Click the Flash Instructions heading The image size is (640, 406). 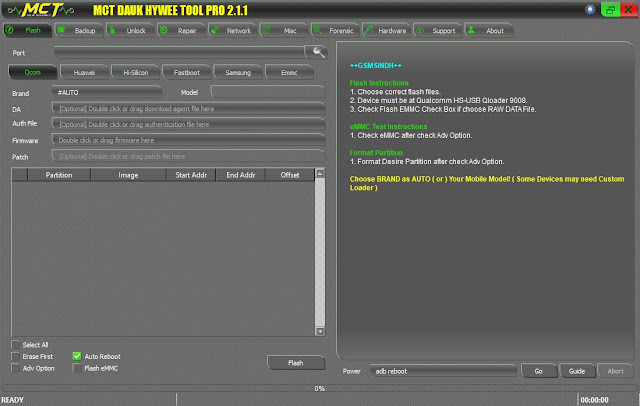click(379, 83)
